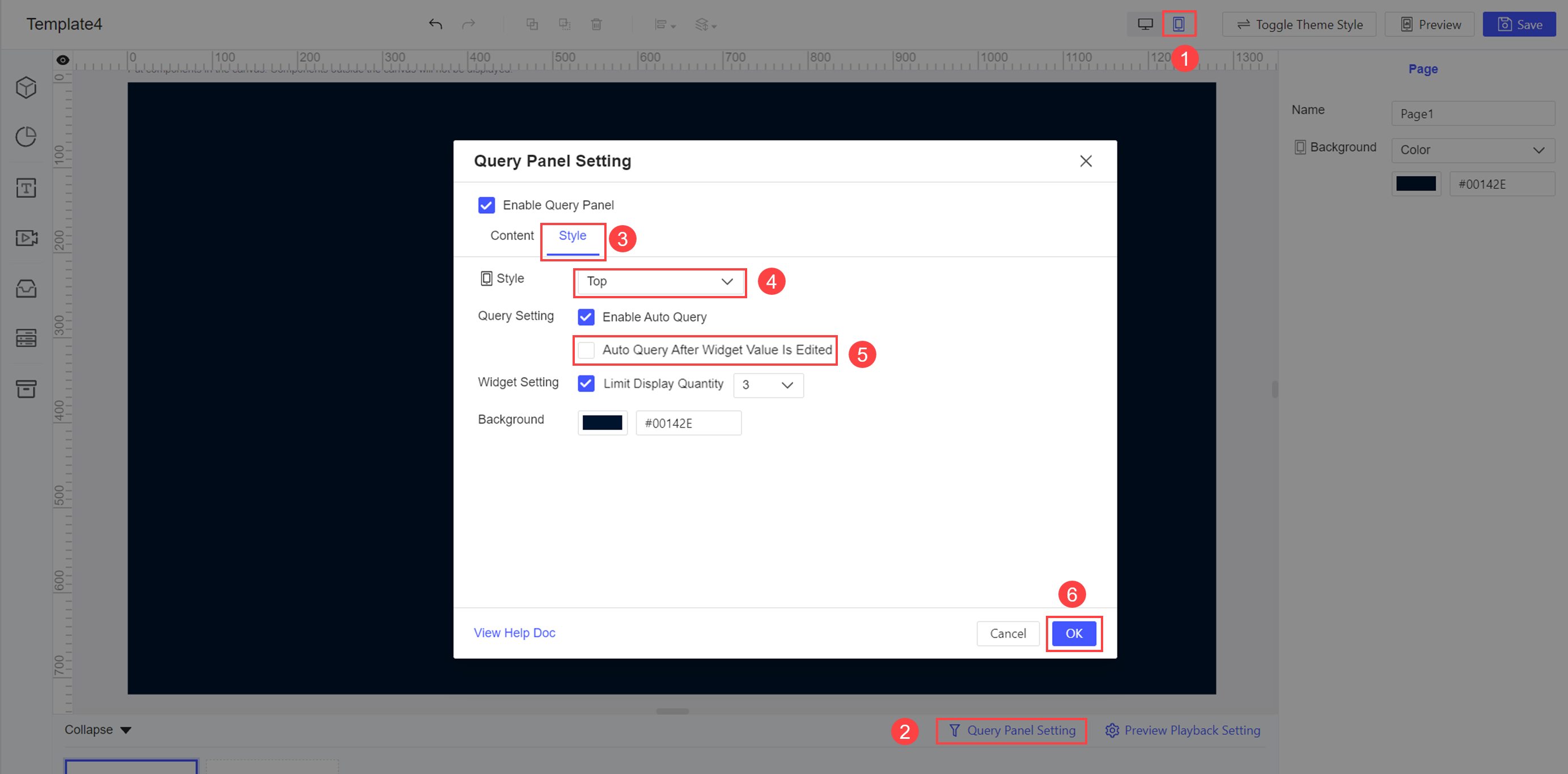Viewport: 1568px width, 774px height.
Task: Click Cancel in the dialog
Action: point(1008,633)
